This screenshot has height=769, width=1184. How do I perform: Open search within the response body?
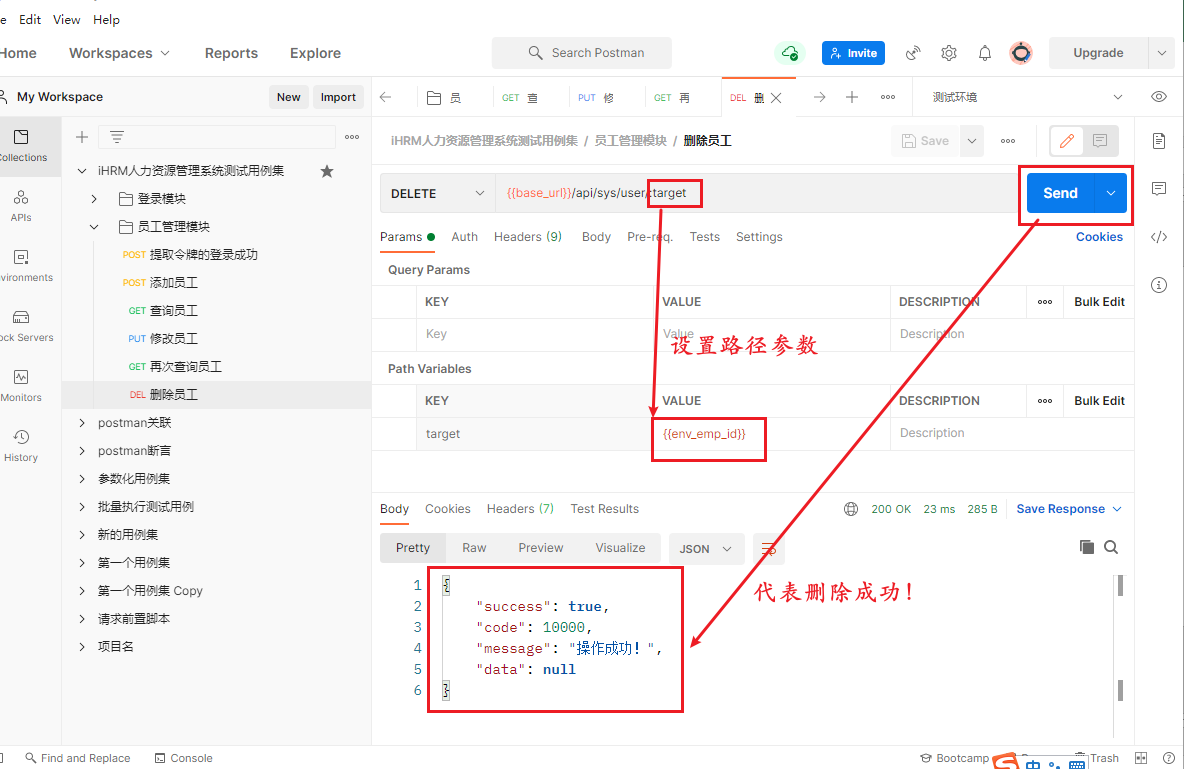coord(1111,548)
